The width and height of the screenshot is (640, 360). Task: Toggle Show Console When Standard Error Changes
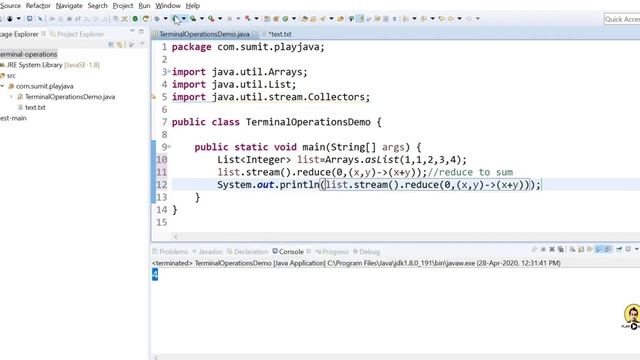pos(607,249)
